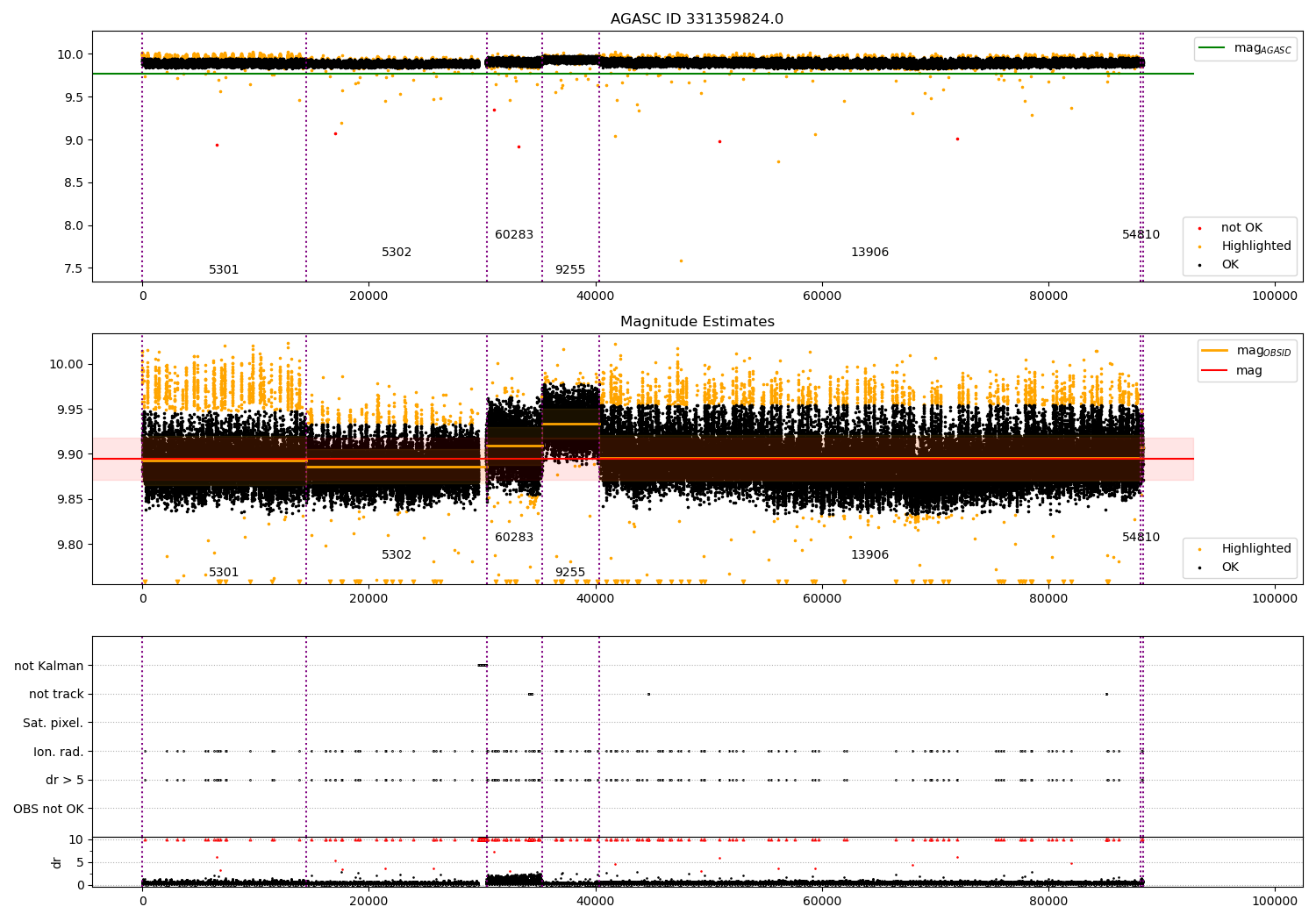This screenshot has height=921, width=1316.
Task: Click obsid label 9255 in the top plot
Action: coord(570,270)
